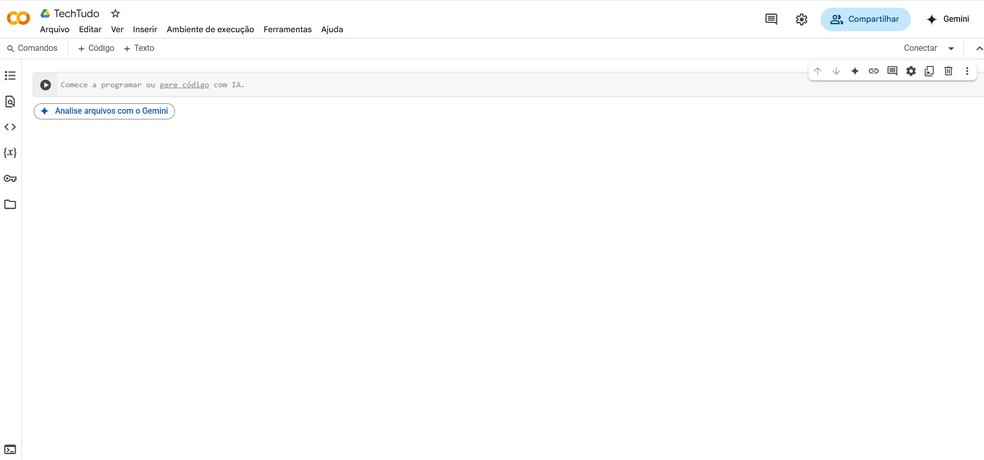Viewport: 984px width, 460px height.
Task: Open the Comandos search palette
Action: pos(32,48)
